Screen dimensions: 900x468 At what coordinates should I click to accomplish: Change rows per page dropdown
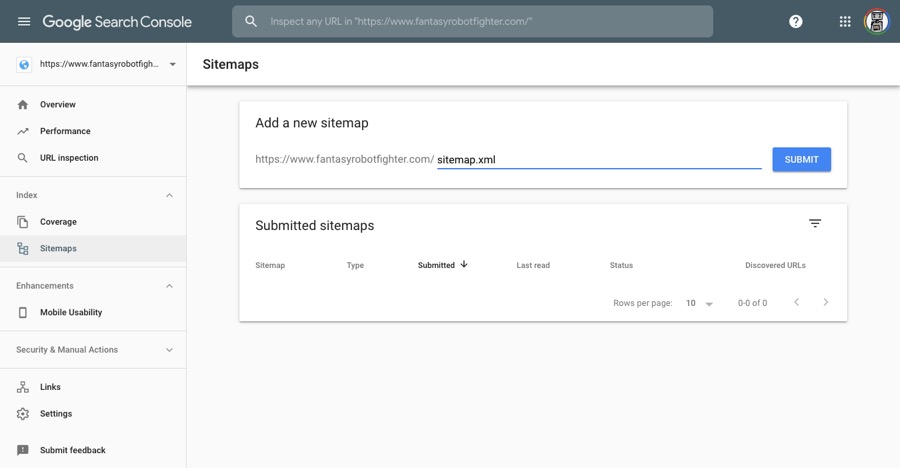click(x=699, y=303)
